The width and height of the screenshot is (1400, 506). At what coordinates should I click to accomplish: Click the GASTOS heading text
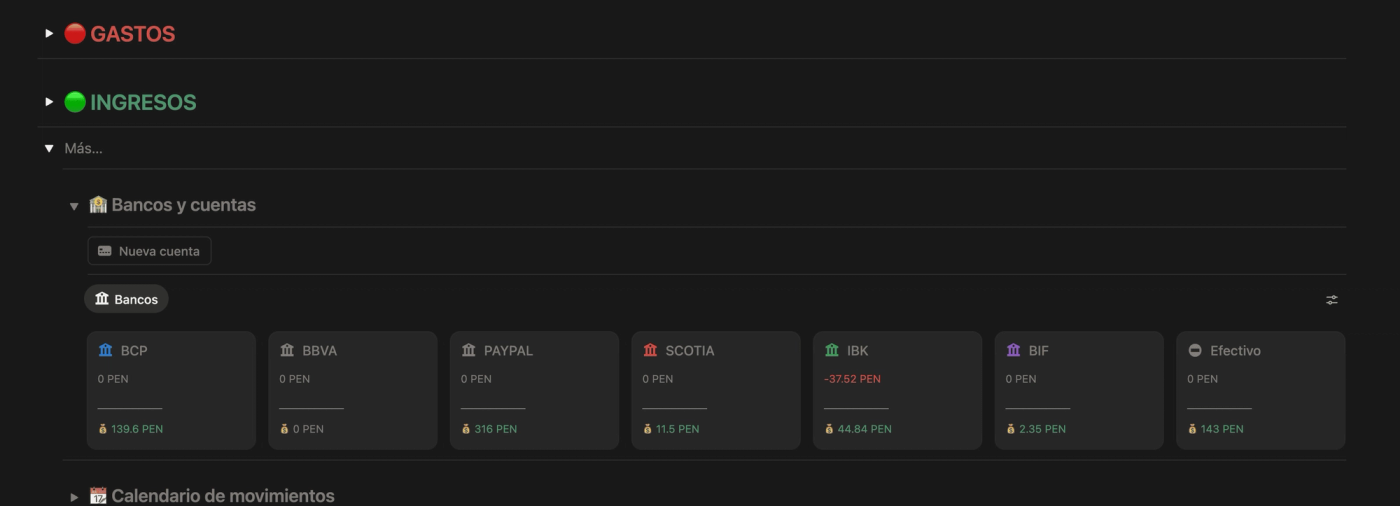pyautogui.click(x=133, y=34)
